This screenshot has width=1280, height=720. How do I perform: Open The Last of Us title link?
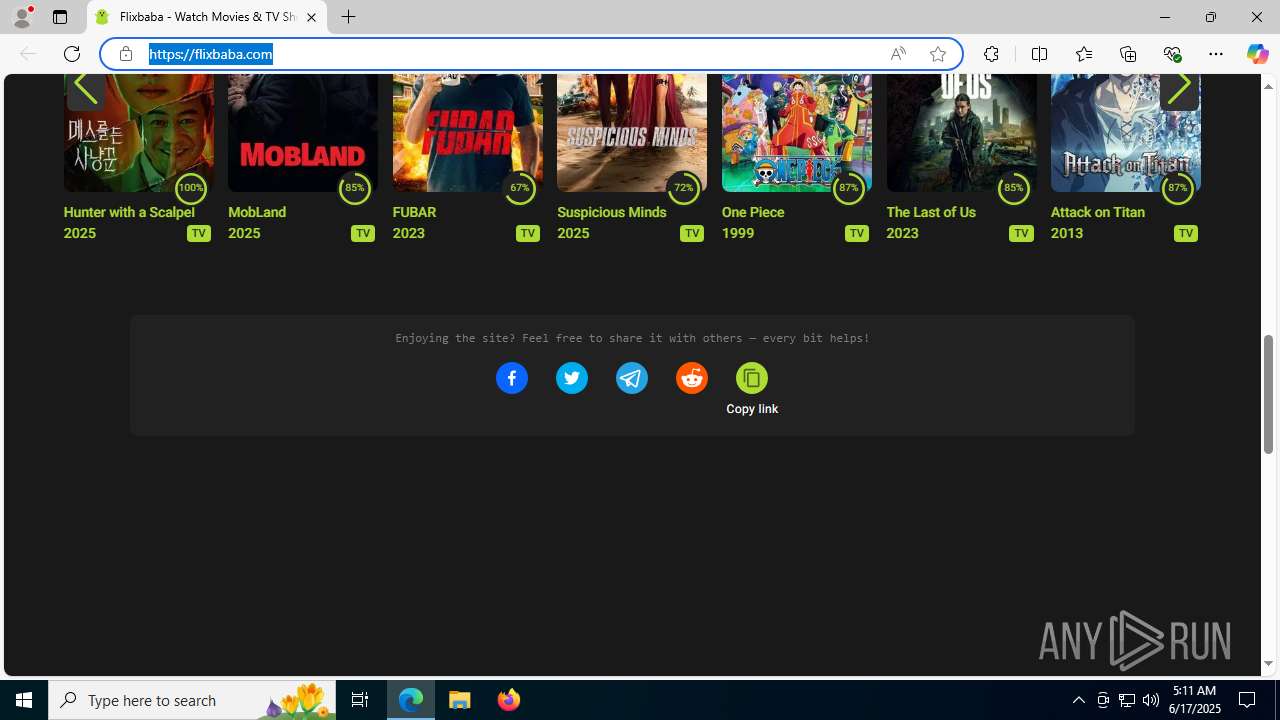click(x=931, y=212)
